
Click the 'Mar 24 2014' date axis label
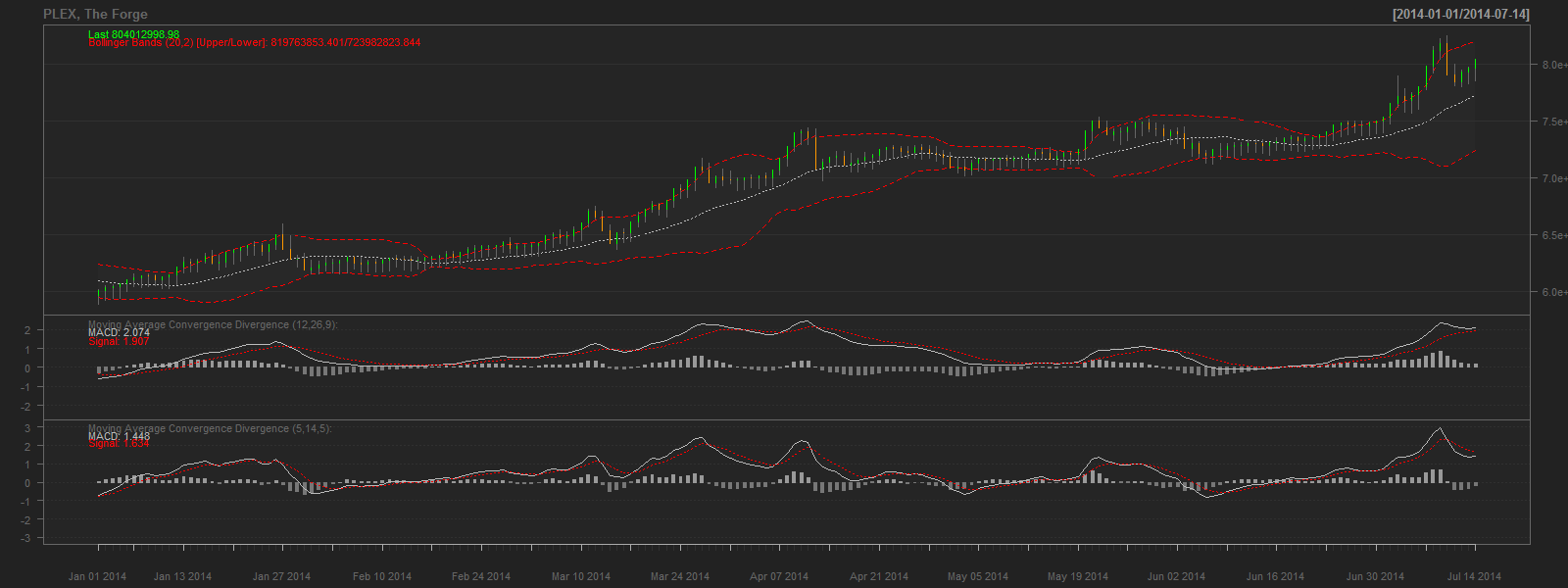(680, 576)
